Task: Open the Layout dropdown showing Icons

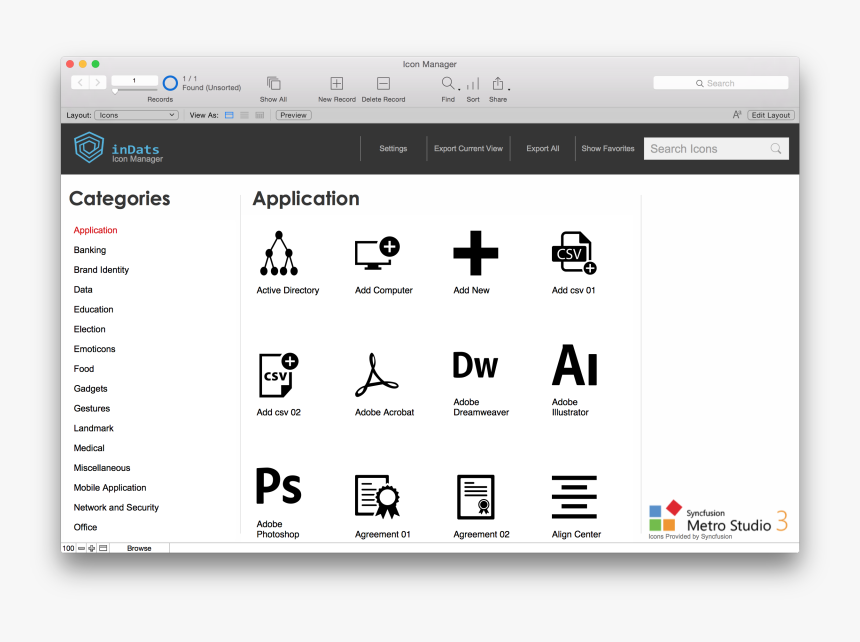Action: (136, 115)
